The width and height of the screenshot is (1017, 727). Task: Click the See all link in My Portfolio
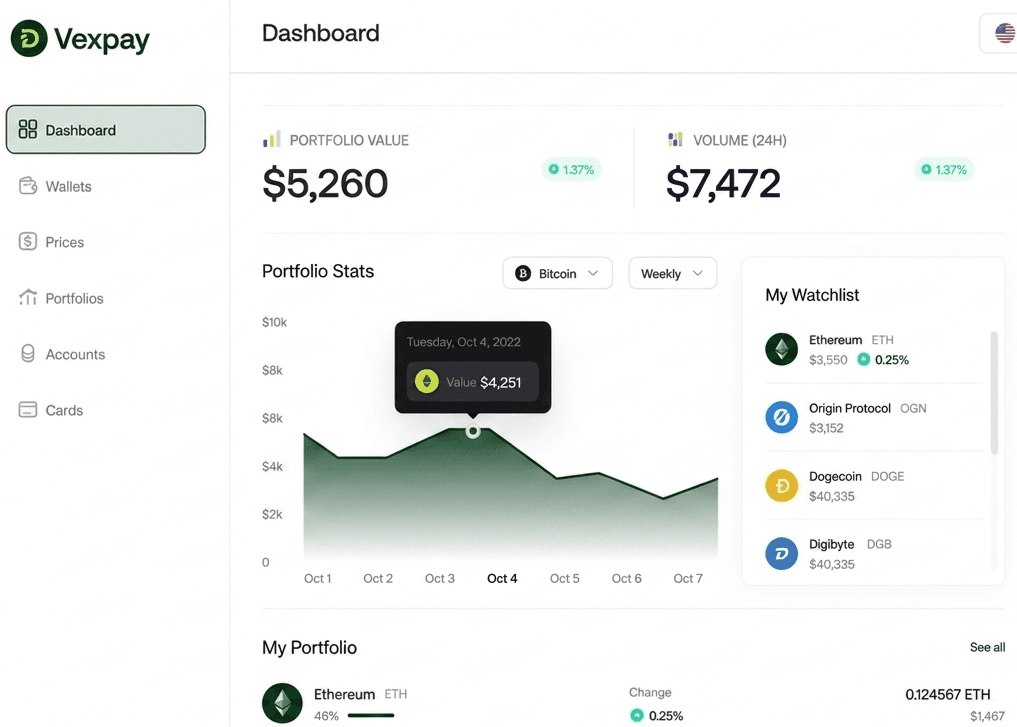click(x=987, y=647)
